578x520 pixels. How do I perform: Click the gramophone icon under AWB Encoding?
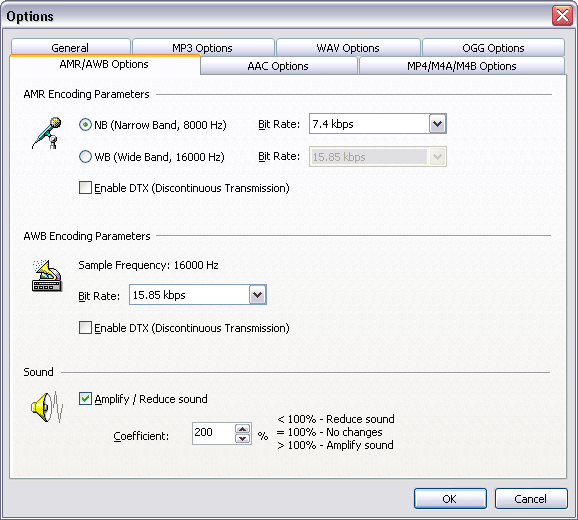(x=47, y=276)
